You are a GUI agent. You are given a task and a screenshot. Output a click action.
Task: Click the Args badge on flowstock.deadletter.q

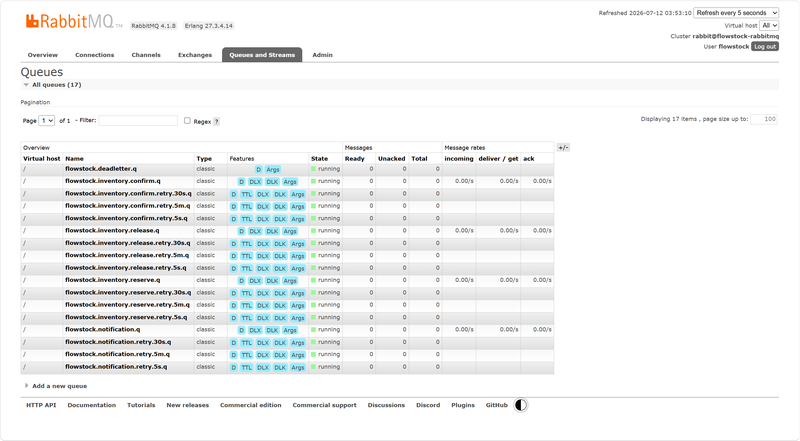click(x=273, y=169)
